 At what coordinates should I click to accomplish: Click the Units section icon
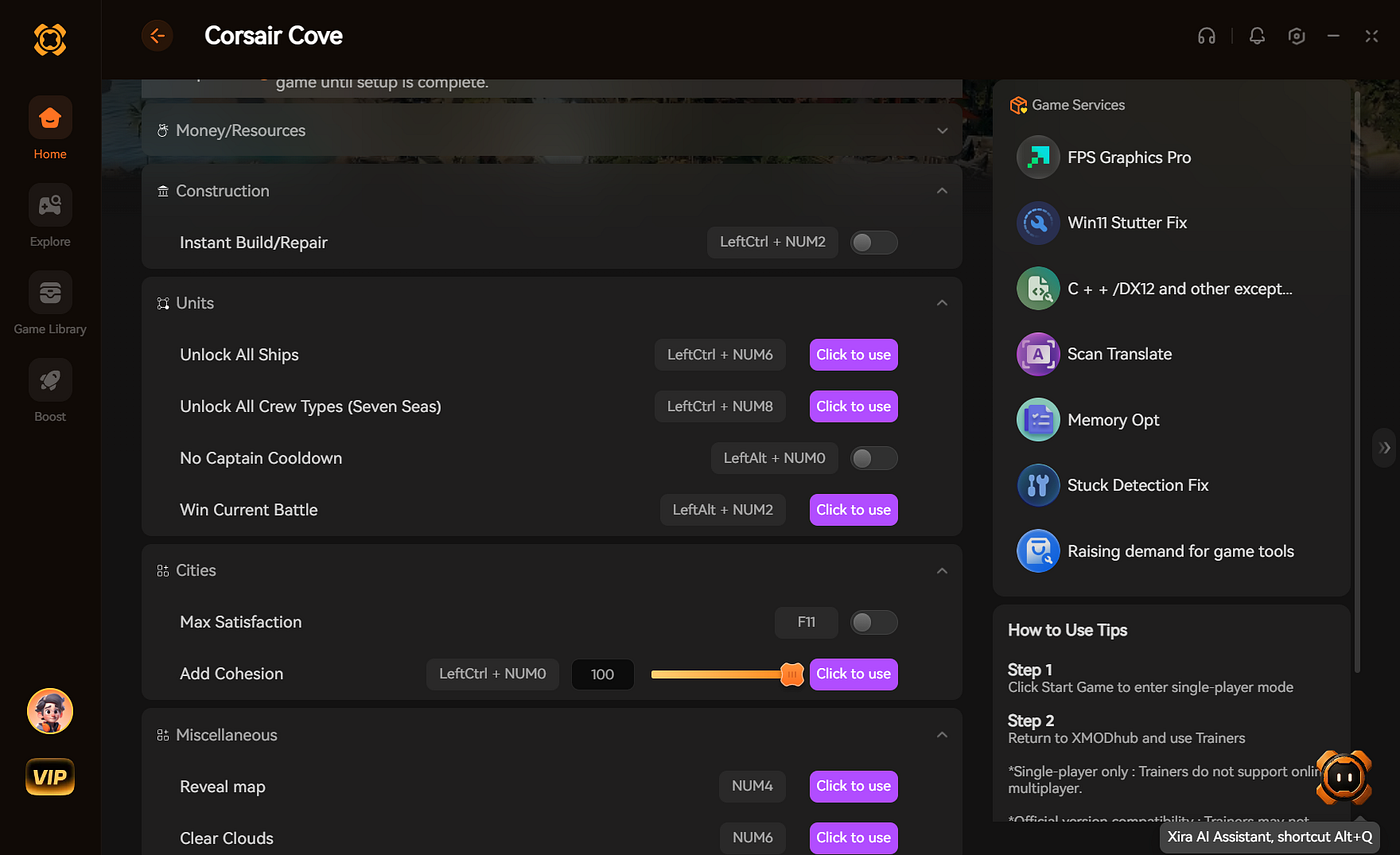click(x=163, y=303)
